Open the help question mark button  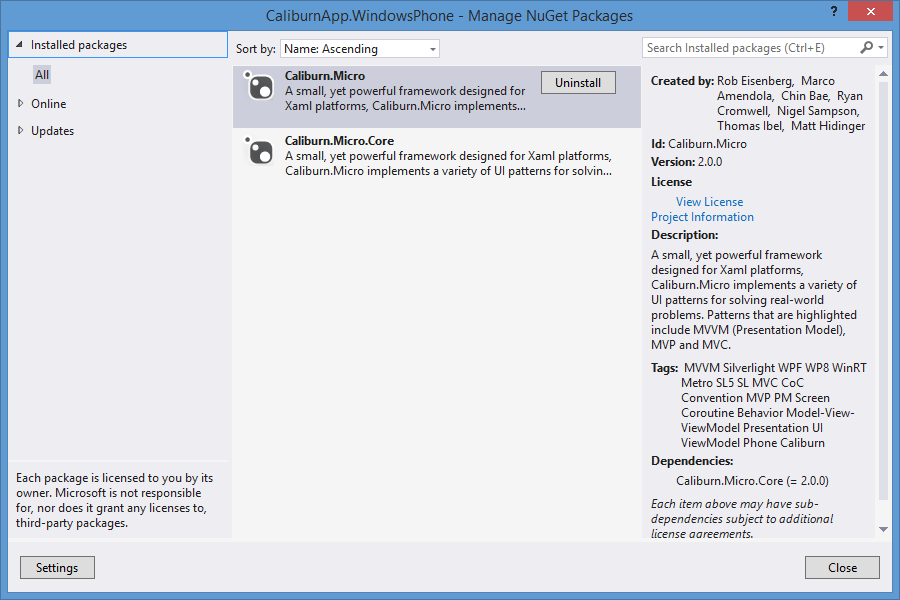coord(834,11)
